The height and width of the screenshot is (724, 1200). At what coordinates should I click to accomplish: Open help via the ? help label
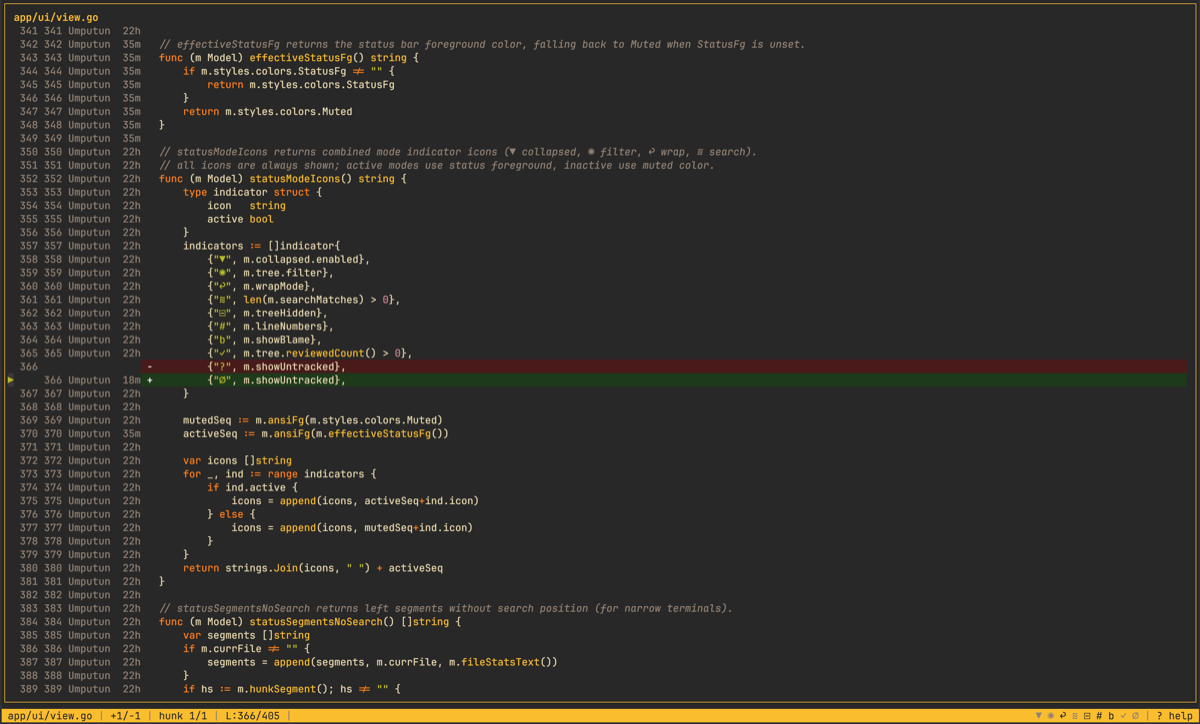1175,716
